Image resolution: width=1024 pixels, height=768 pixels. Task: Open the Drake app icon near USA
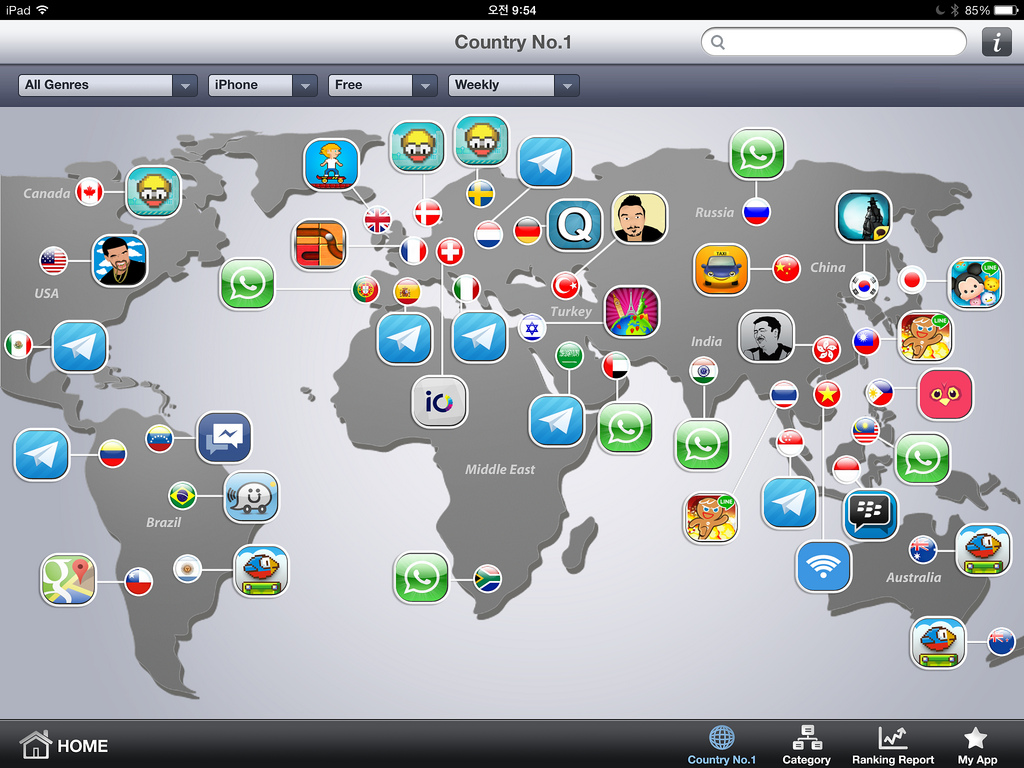120,261
